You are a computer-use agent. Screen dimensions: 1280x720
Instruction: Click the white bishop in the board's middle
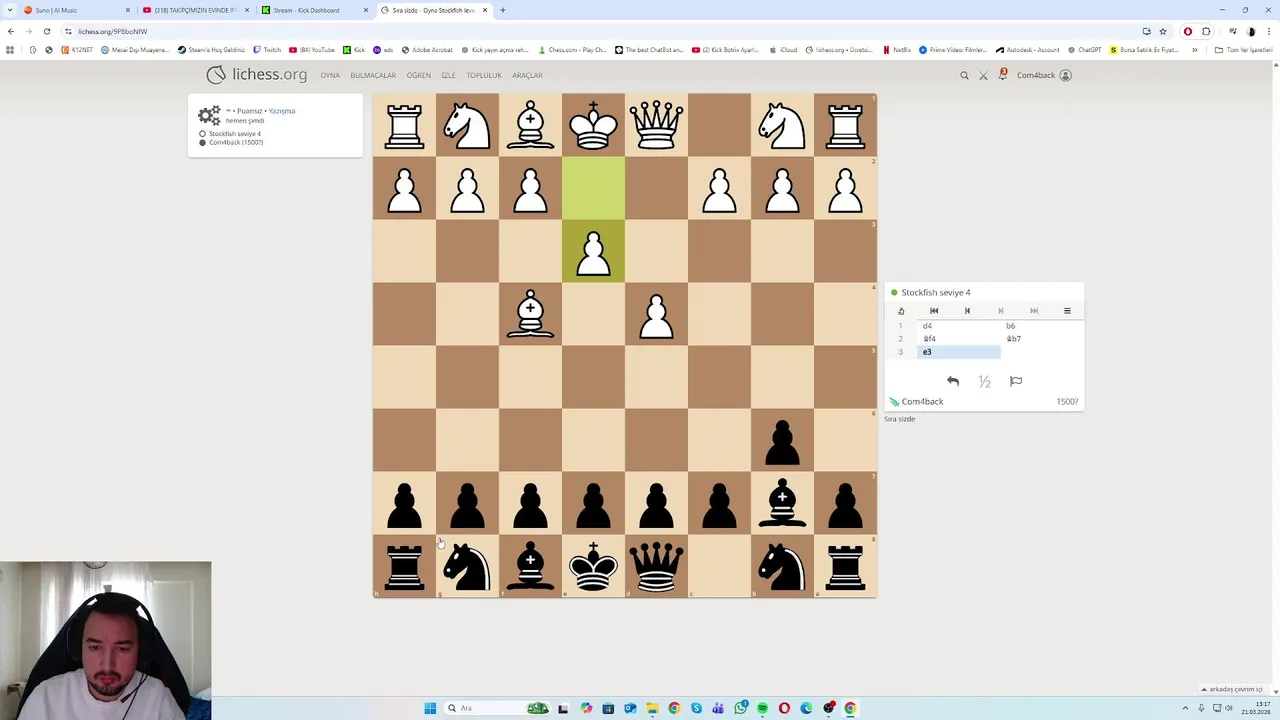click(530, 314)
